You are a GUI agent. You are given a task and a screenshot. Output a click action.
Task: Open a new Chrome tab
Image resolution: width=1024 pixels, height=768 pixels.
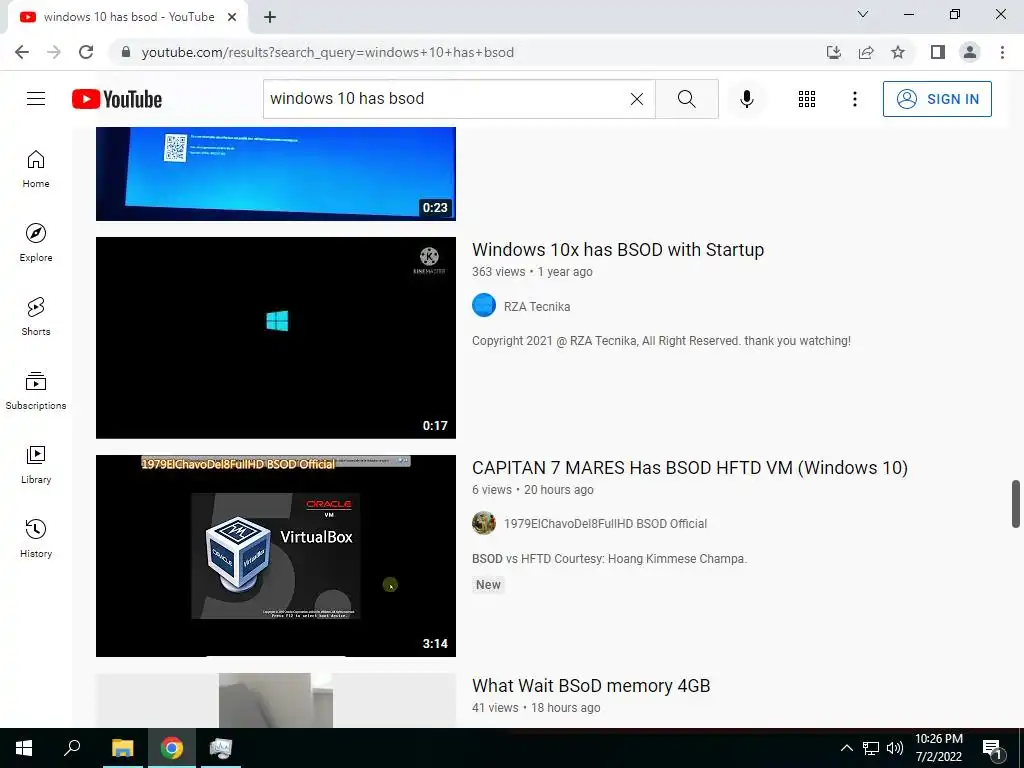270,17
